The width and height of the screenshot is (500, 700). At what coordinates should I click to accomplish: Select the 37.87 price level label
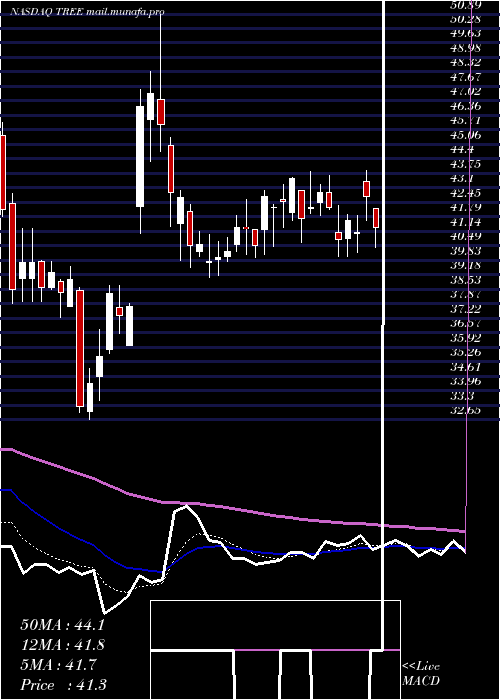(x=466, y=295)
